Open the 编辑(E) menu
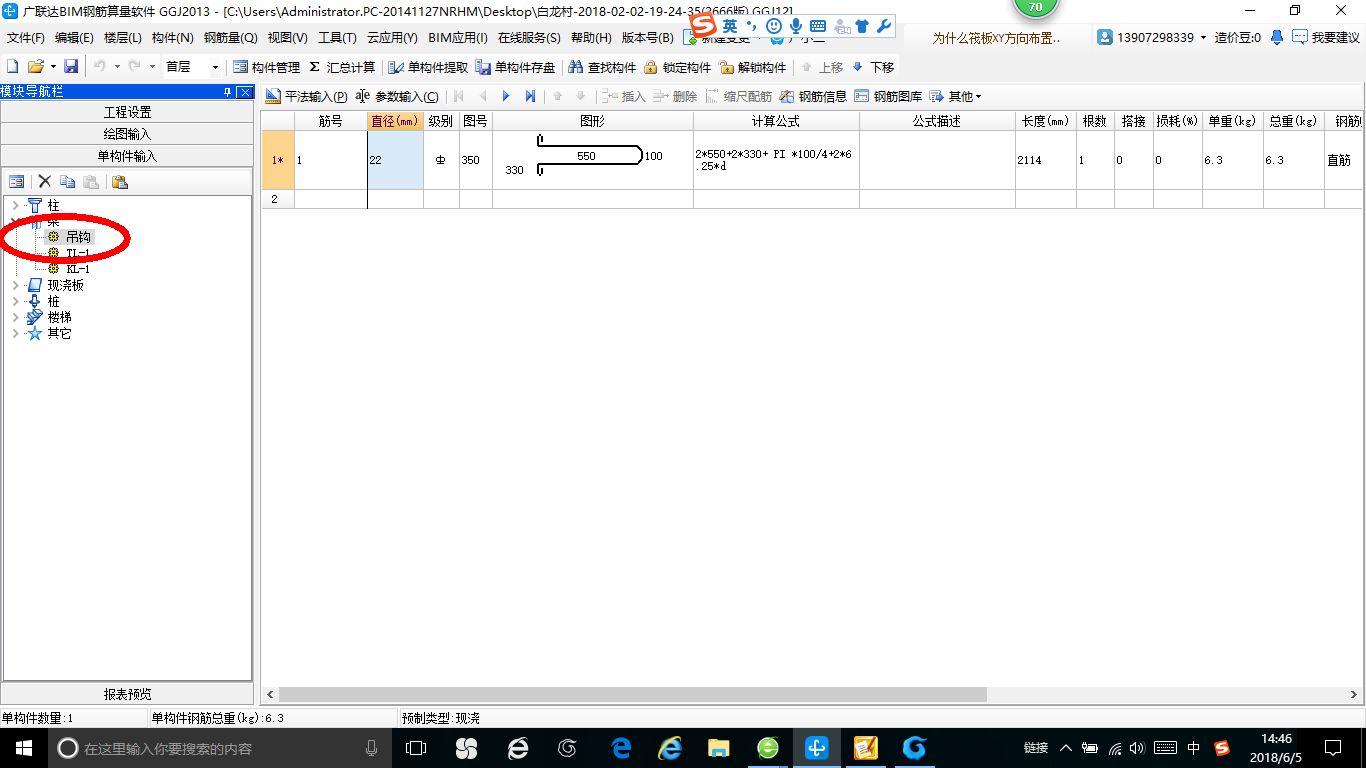This screenshot has width=1366, height=768. tap(74, 38)
